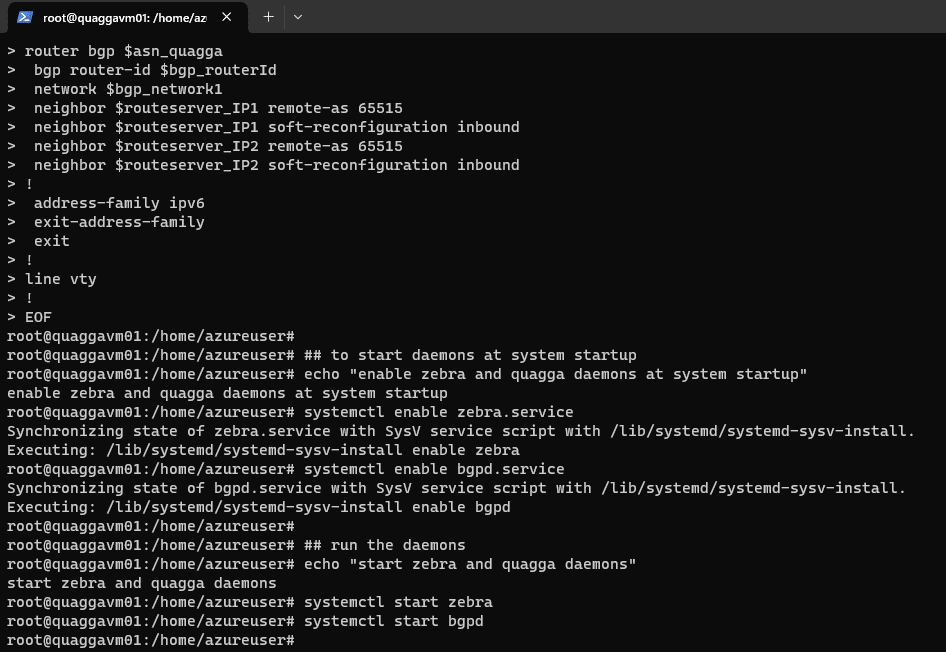This screenshot has height=652, width=946.
Task: Click the 'EOF' heredoc terminator line
Action: tap(38, 317)
